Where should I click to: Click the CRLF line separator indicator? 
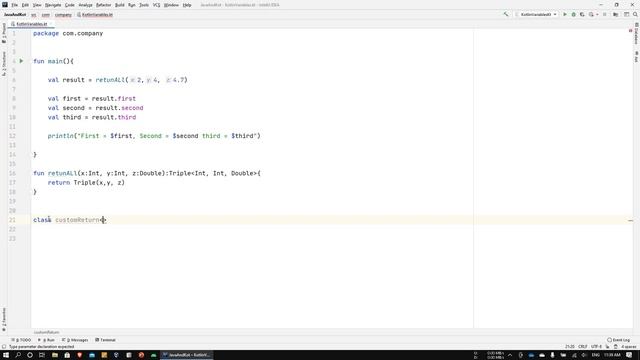coord(582,347)
